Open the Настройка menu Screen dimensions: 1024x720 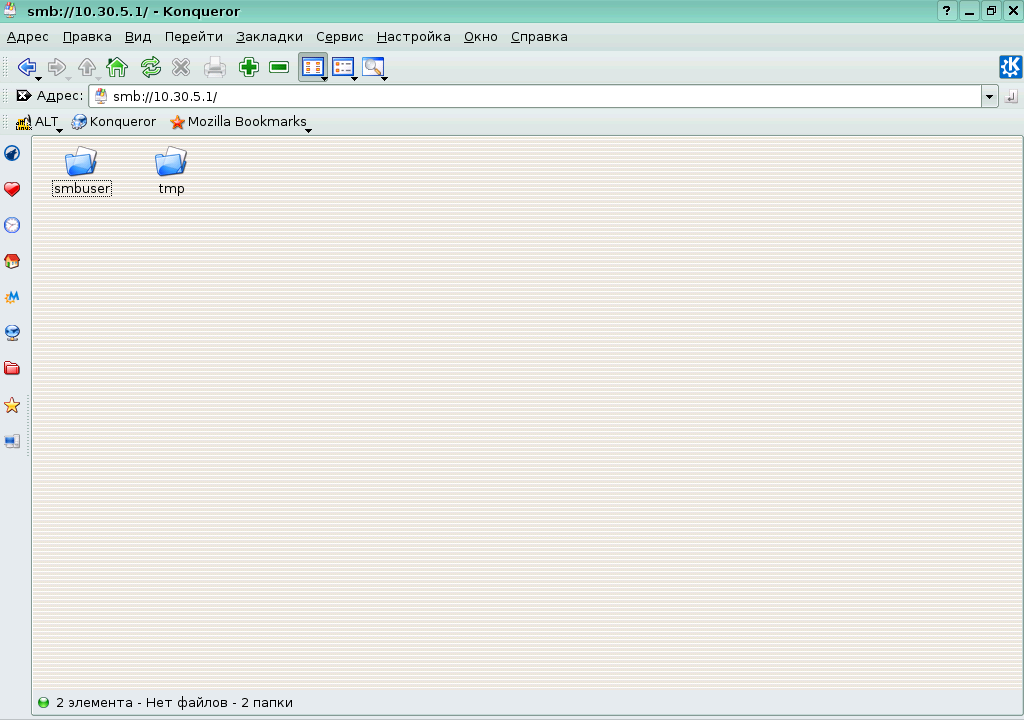click(411, 36)
